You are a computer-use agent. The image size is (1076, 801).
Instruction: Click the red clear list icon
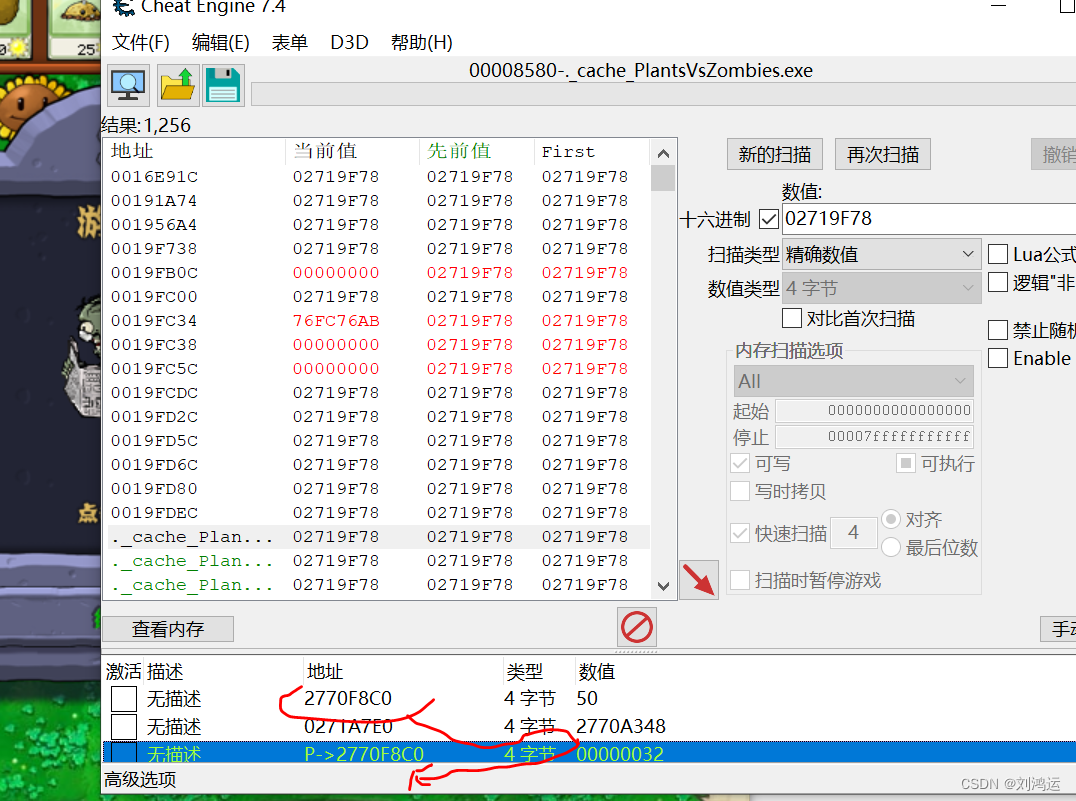tap(637, 627)
